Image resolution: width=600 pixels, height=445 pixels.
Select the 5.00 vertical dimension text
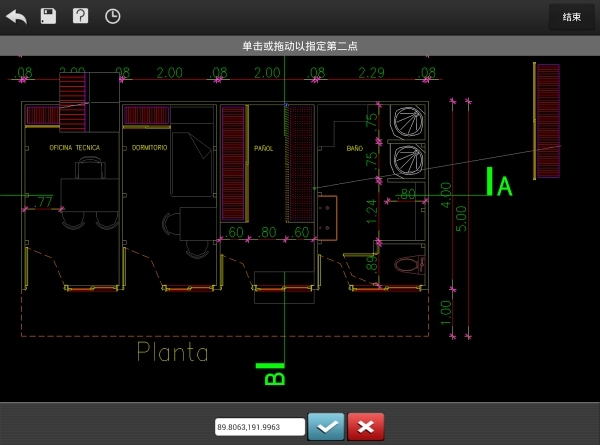click(461, 218)
